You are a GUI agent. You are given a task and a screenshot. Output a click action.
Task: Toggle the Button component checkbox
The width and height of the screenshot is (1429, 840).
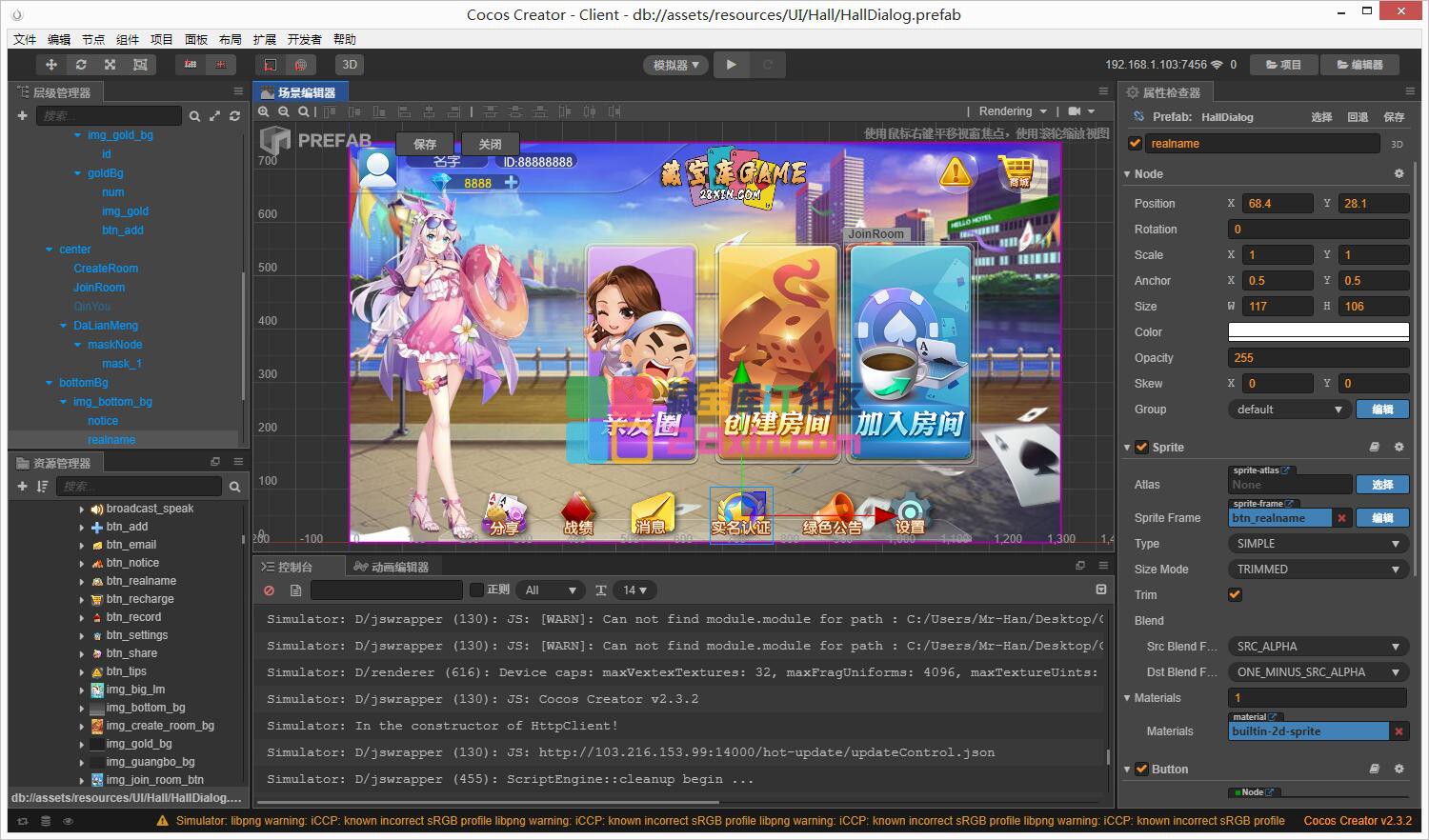click(x=1141, y=770)
